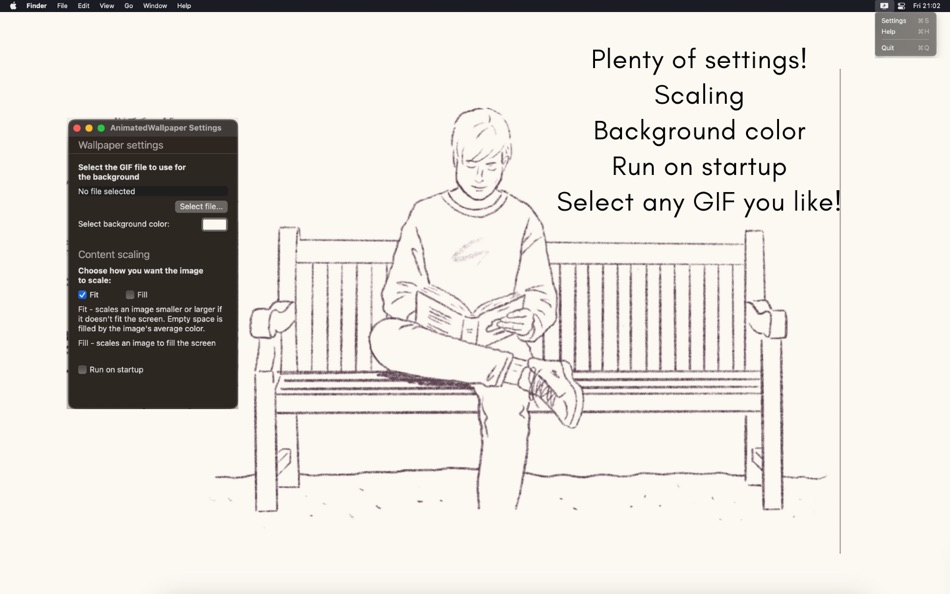Click the 'Content scaling' heading

tap(114, 255)
